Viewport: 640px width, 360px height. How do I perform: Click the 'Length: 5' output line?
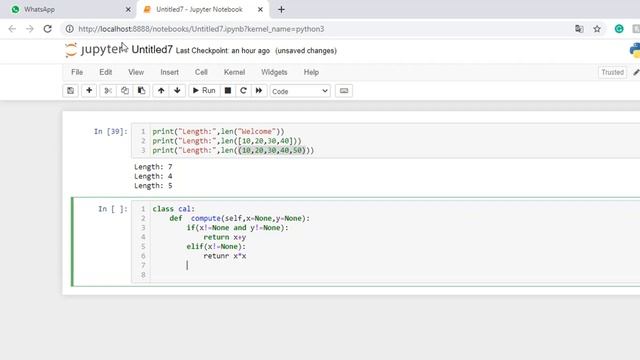(x=153, y=186)
